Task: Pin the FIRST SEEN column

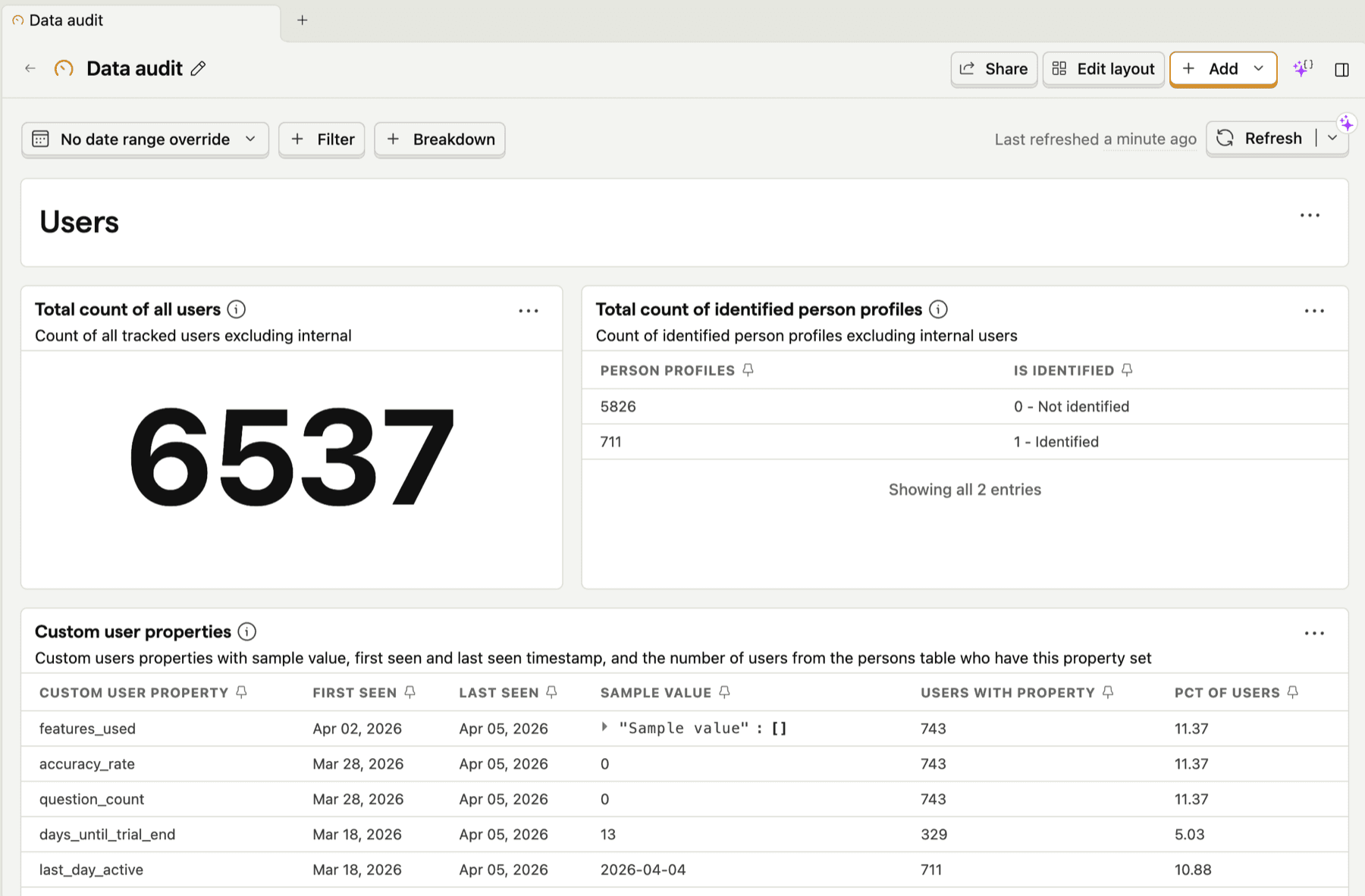Action: click(x=409, y=692)
